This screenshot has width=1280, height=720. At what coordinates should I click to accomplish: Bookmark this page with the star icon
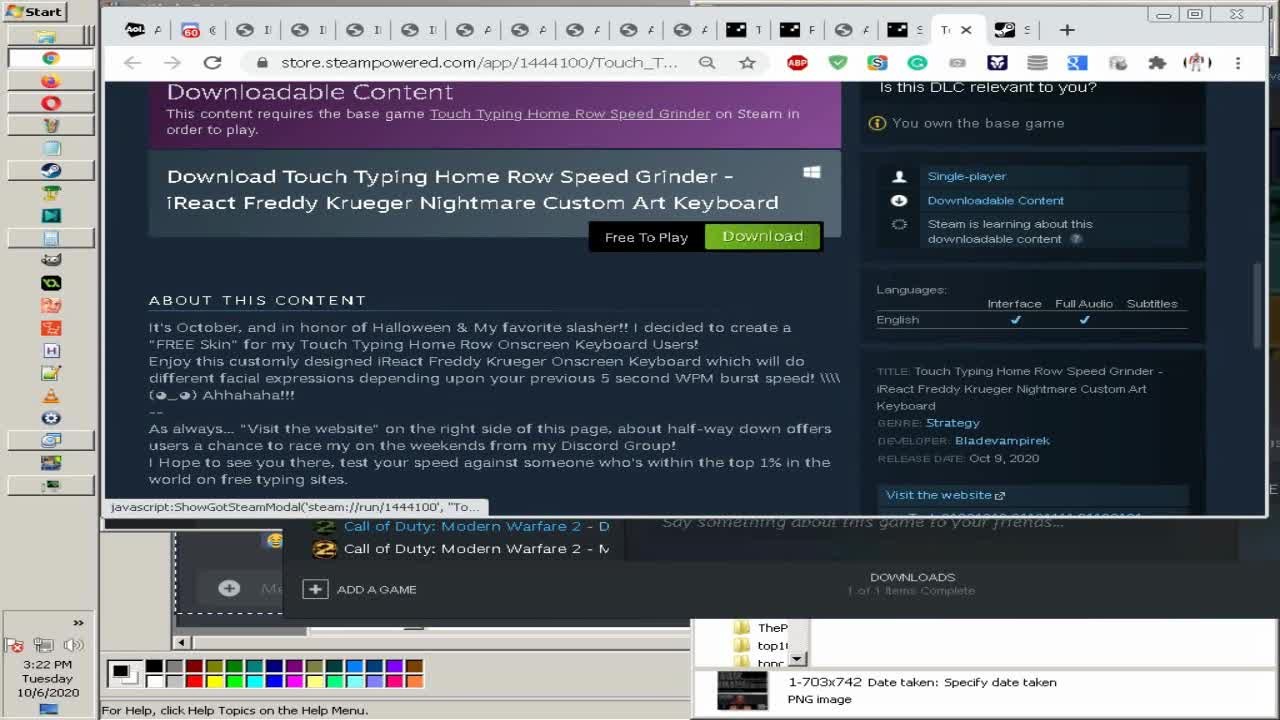click(x=747, y=63)
